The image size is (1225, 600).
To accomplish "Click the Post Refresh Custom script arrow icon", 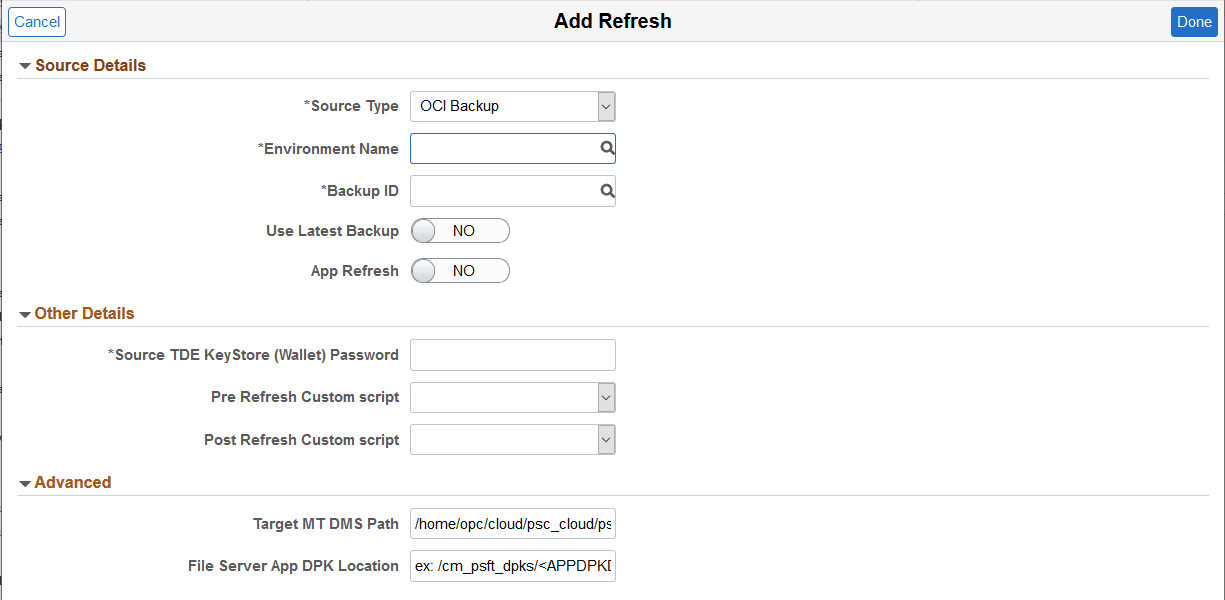I will click(605, 439).
